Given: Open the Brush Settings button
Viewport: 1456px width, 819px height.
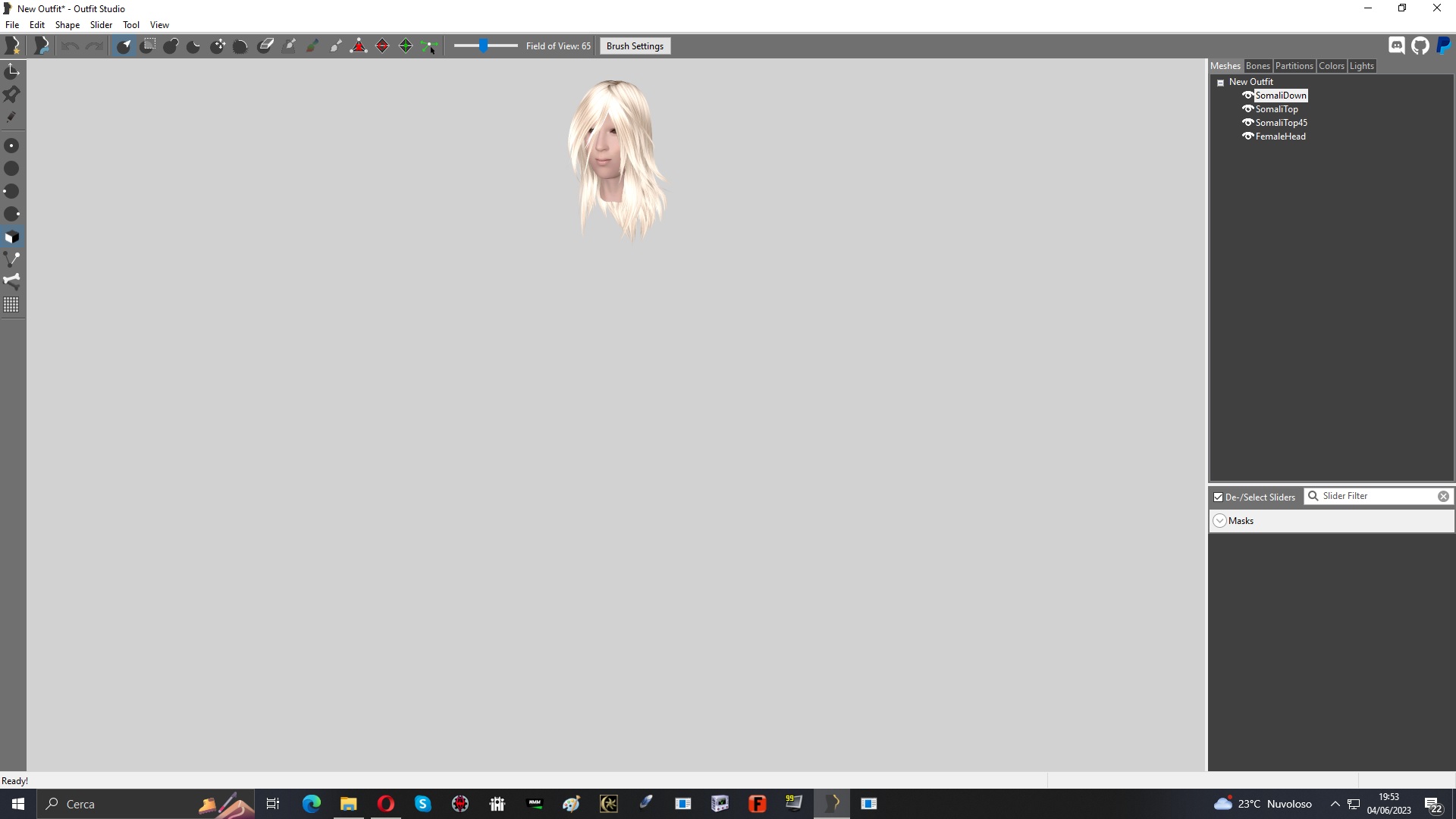Looking at the screenshot, I should (x=635, y=46).
